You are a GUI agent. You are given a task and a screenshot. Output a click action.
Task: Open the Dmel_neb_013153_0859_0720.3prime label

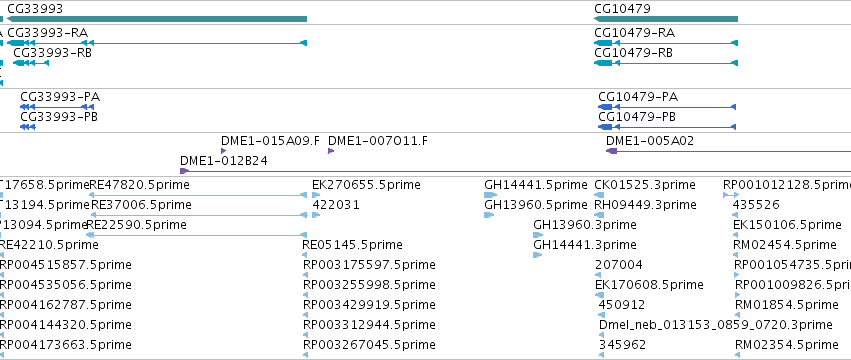pyautogui.click(x=715, y=325)
